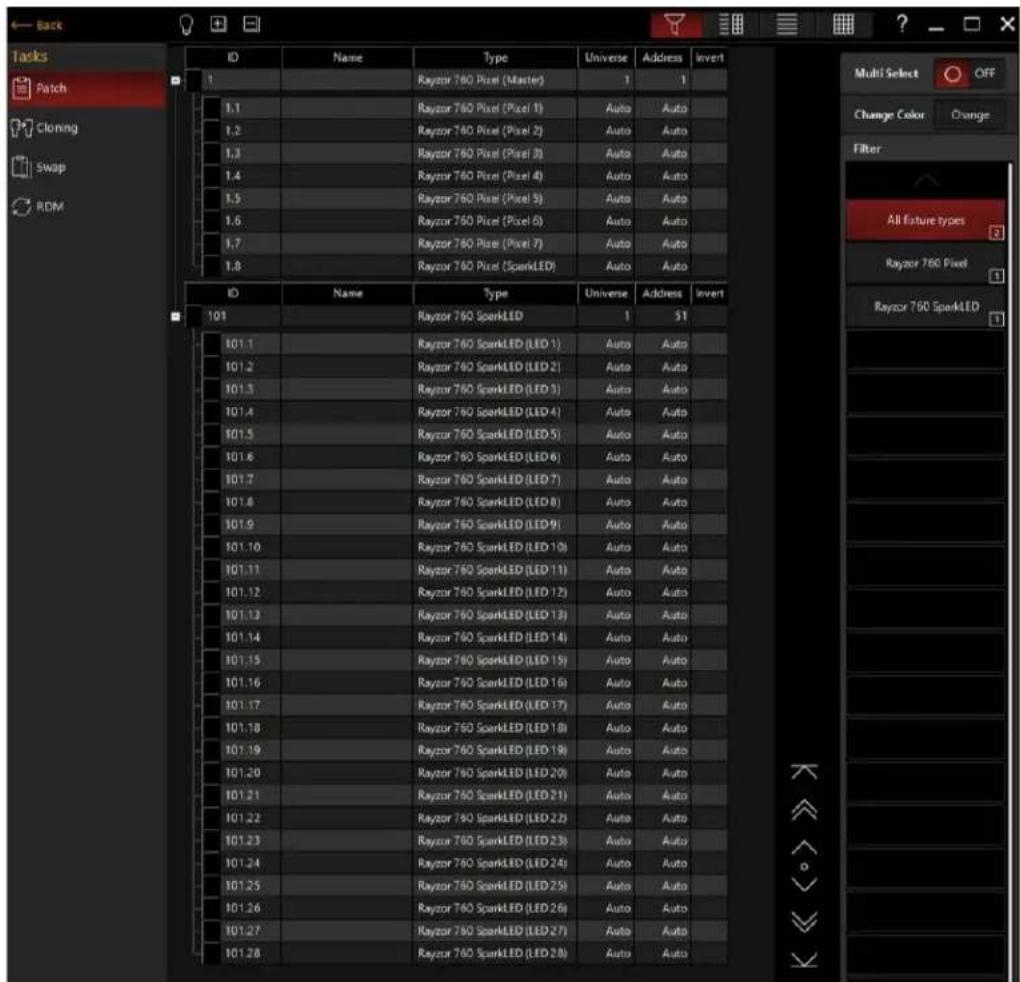This screenshot has width=1020, height=982.
Task: Open the Swap task
Action: [87, 167]
